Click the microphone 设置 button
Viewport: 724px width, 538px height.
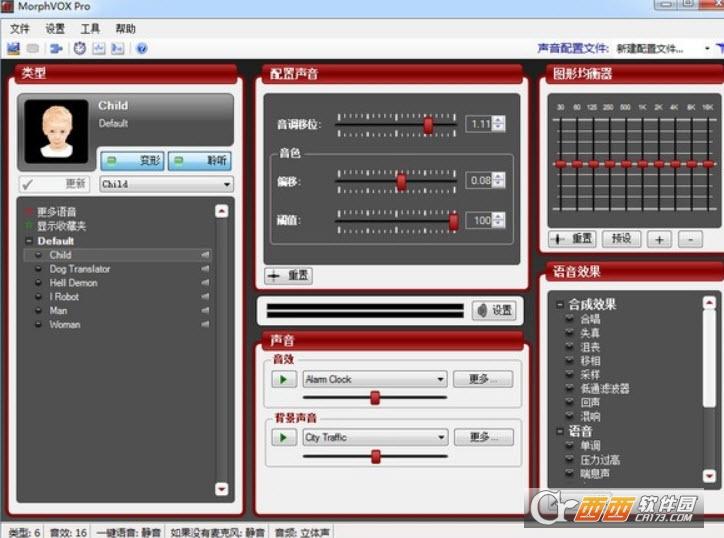click(x=494, y=310)
